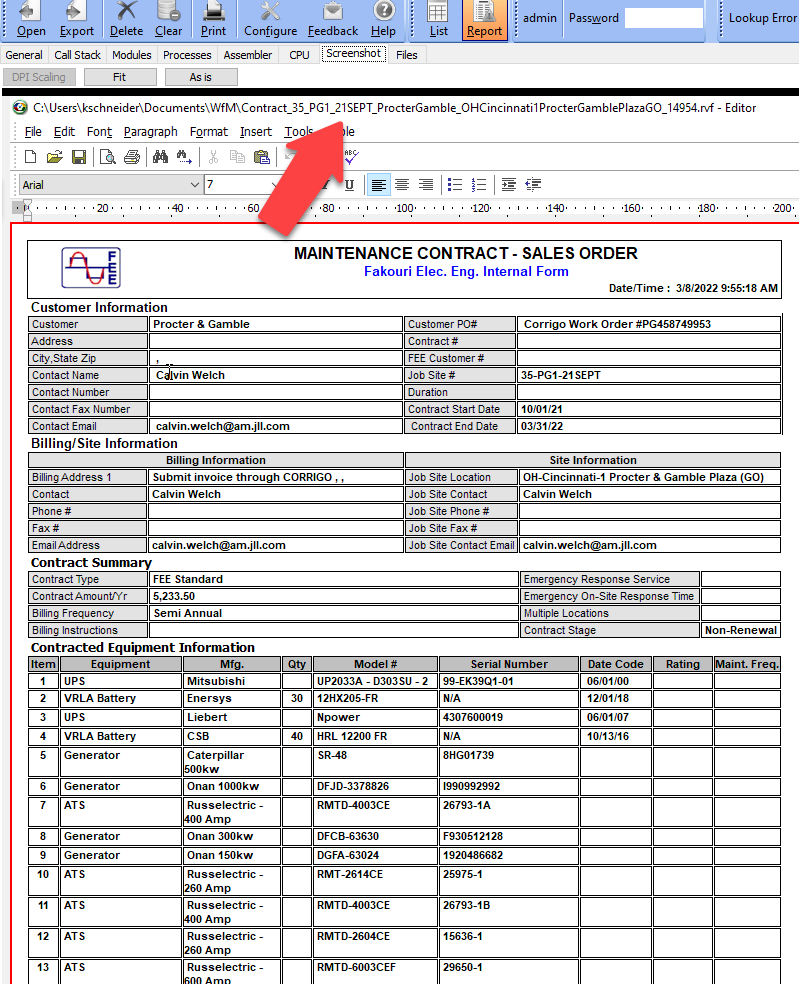
Task: Open Print Preview magnifier icon
Action: pyautogui.click(x=108, y=157)
